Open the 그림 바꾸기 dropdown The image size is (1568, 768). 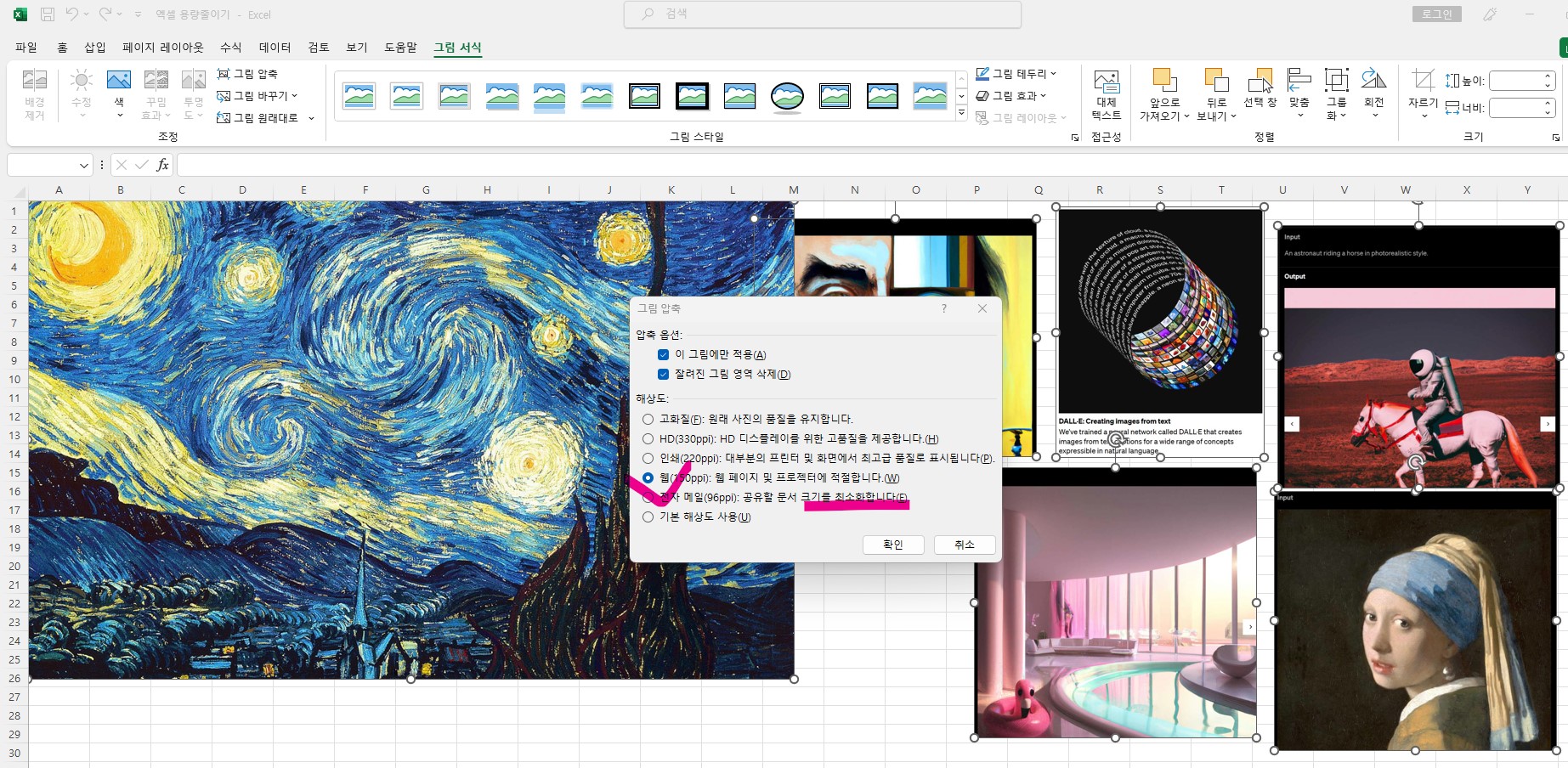[x=258, y=96]
